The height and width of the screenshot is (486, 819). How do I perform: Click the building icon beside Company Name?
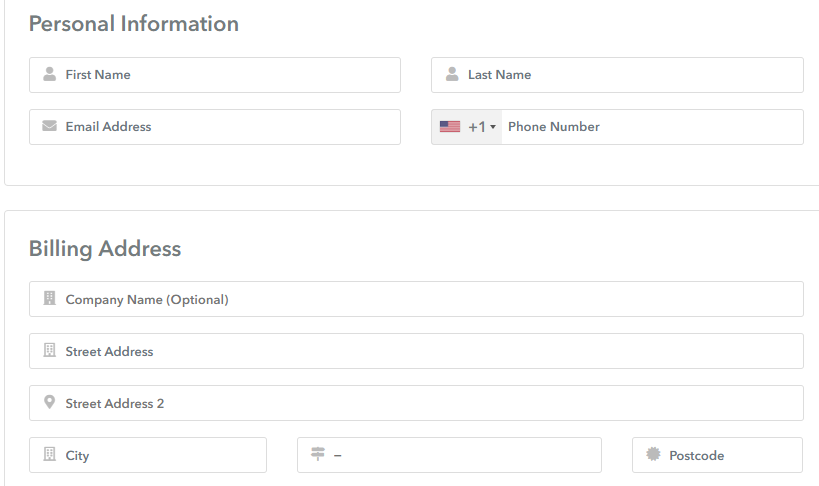(x=50, y=298)
